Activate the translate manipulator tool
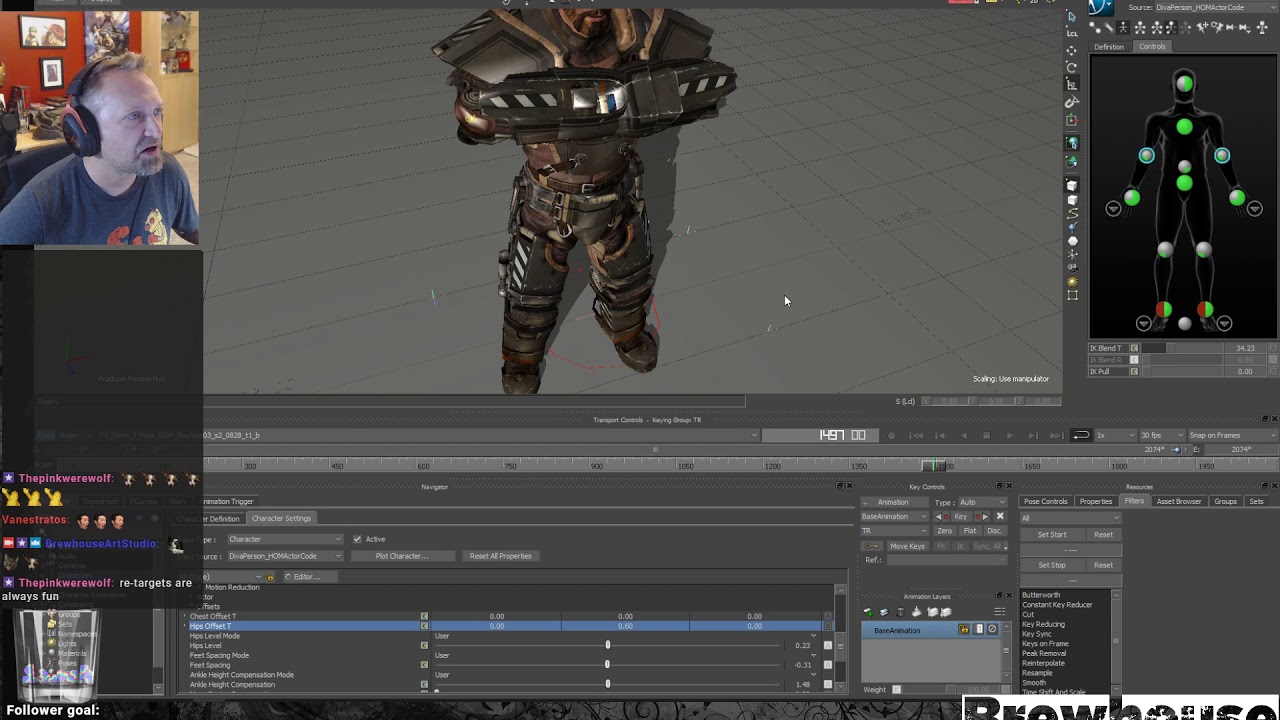This screenshot has width=1280, height=720. point(1072,50)
